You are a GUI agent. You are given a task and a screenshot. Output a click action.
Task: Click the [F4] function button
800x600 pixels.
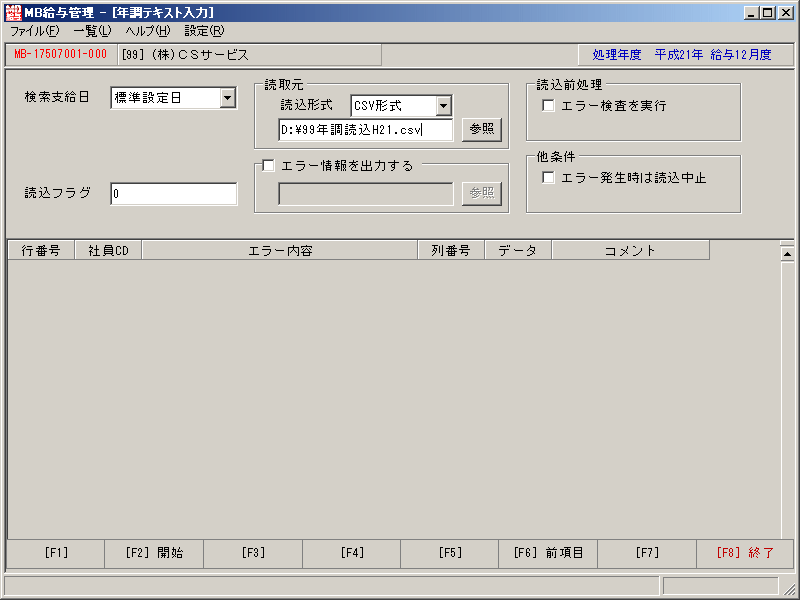coord(352,553)
